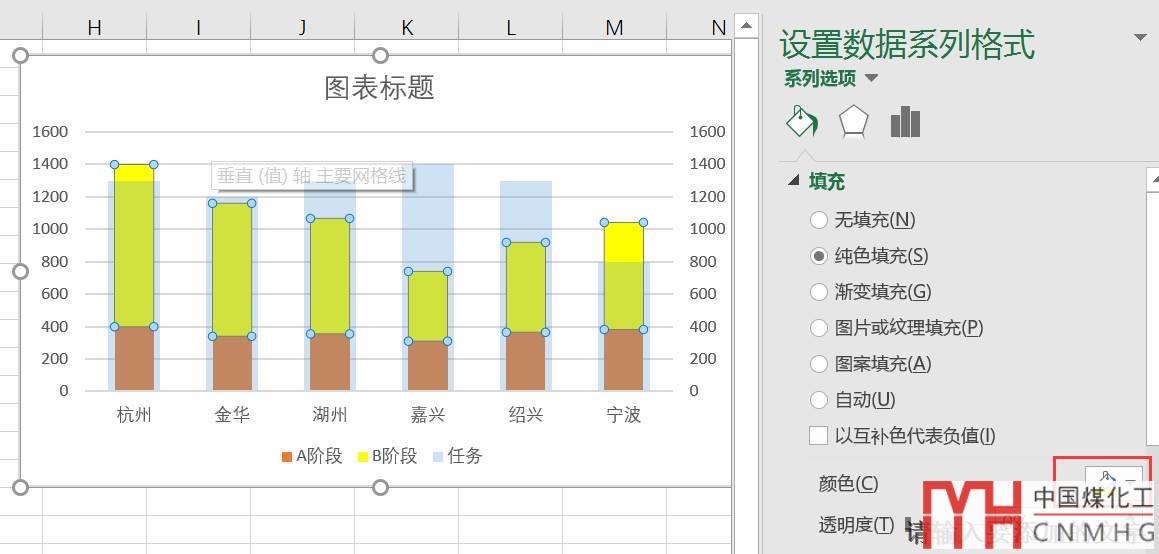Select the column H header
Image resolution: width=1159 pixels, height=554 pixels.
tap(94, 28)
